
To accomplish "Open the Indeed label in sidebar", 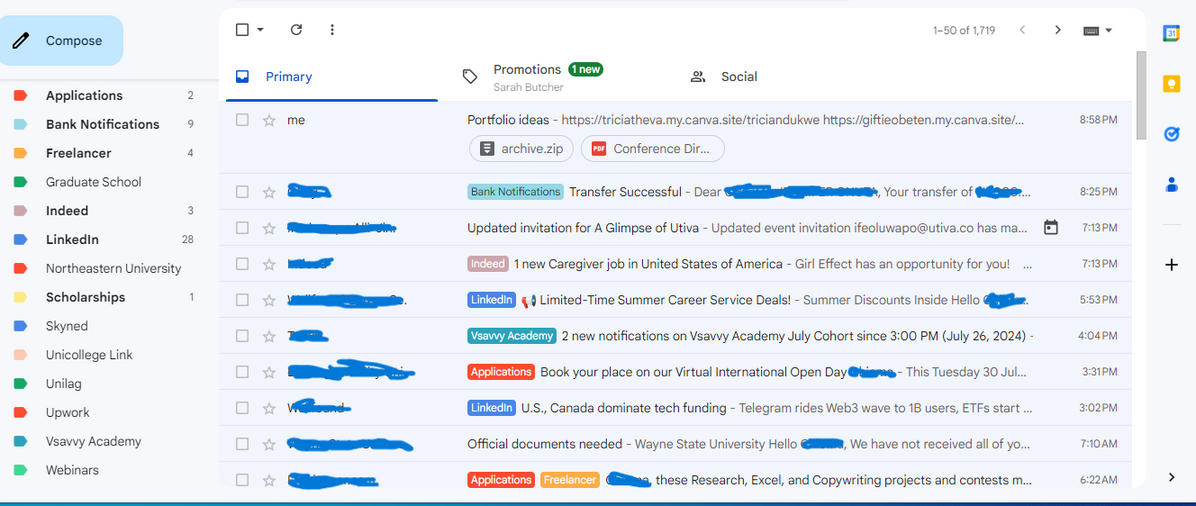I will point(67,211).
